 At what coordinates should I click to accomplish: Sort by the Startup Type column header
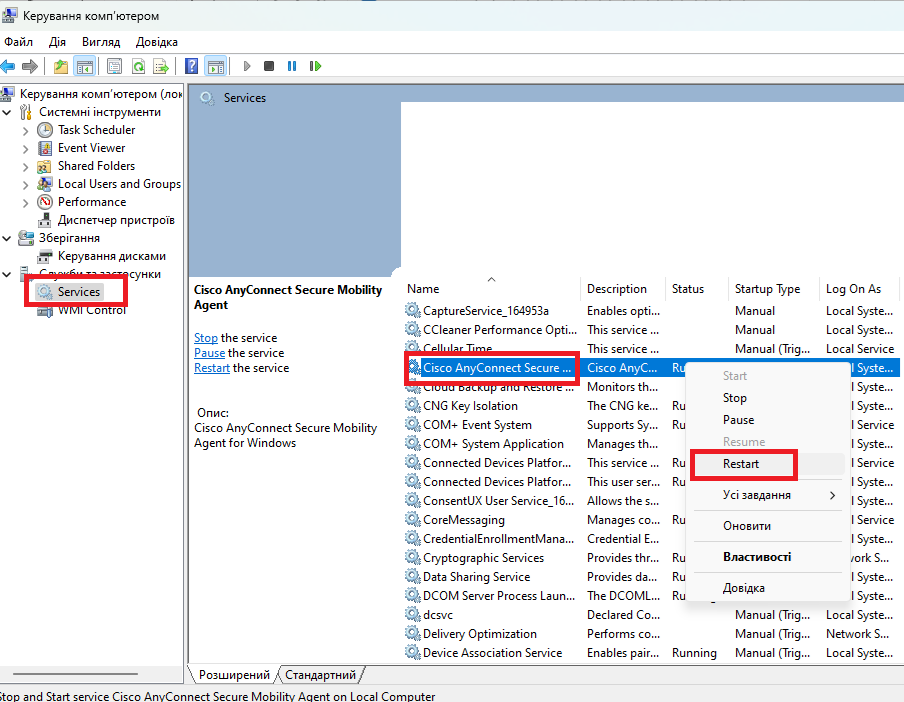tap(773, 289)
